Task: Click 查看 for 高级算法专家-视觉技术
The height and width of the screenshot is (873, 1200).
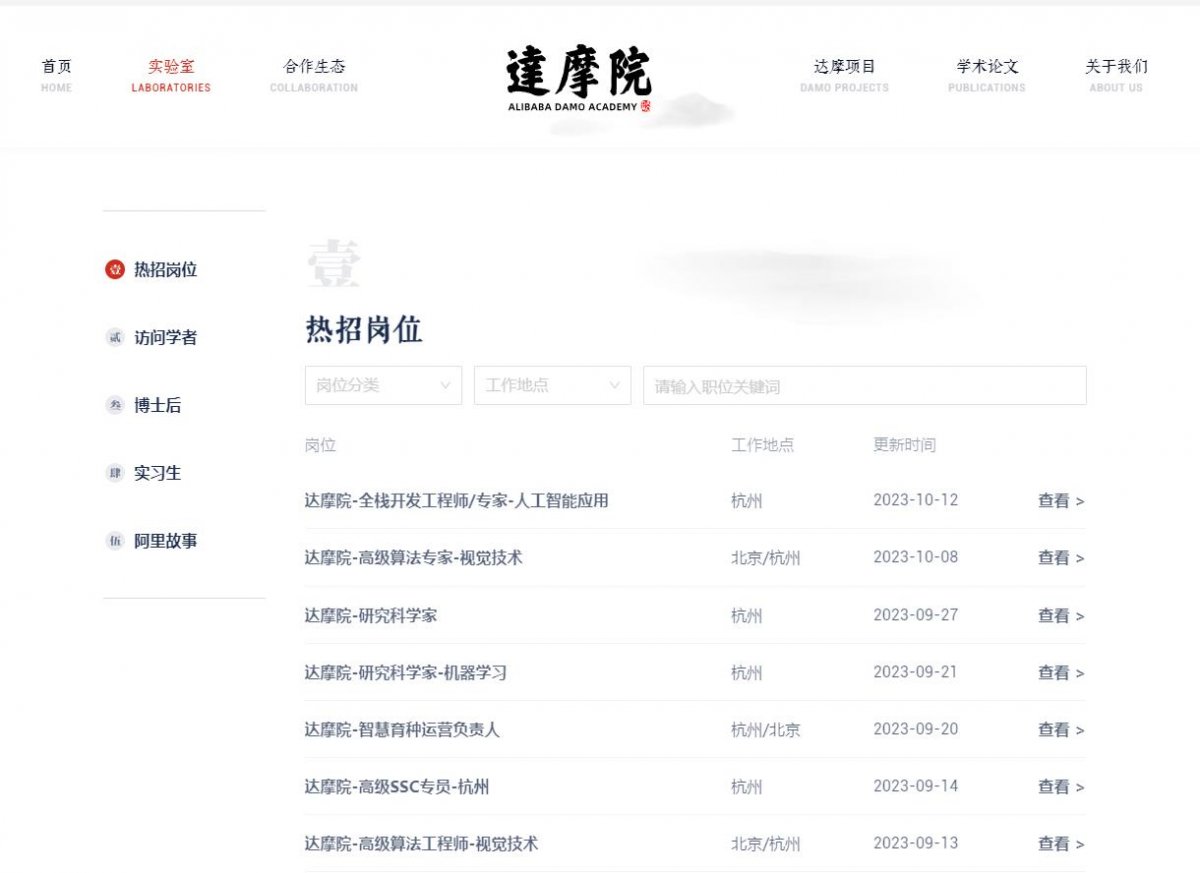Action: 1061,558
